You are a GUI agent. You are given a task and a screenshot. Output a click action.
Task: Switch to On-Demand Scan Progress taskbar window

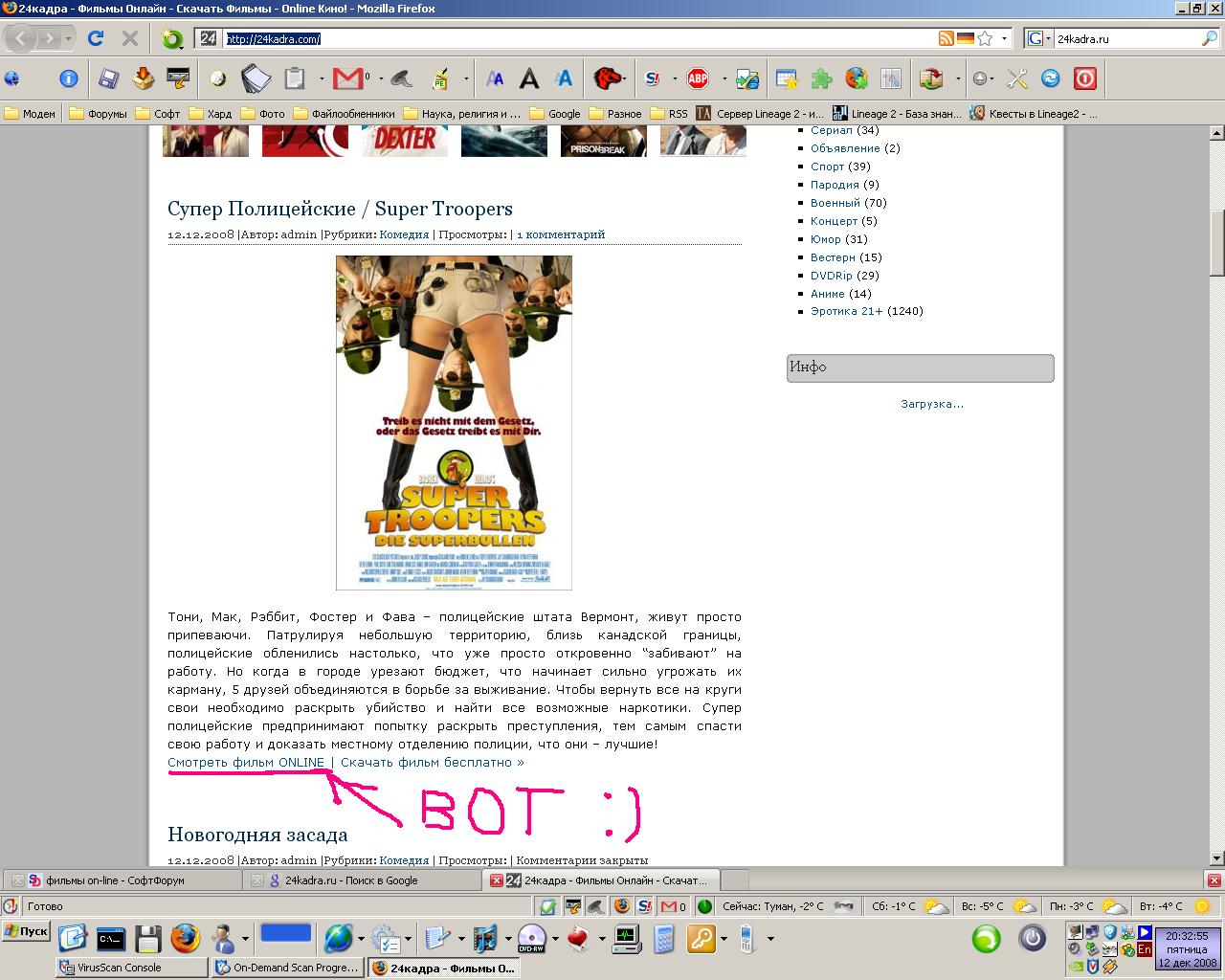click(x=286, y=968)
